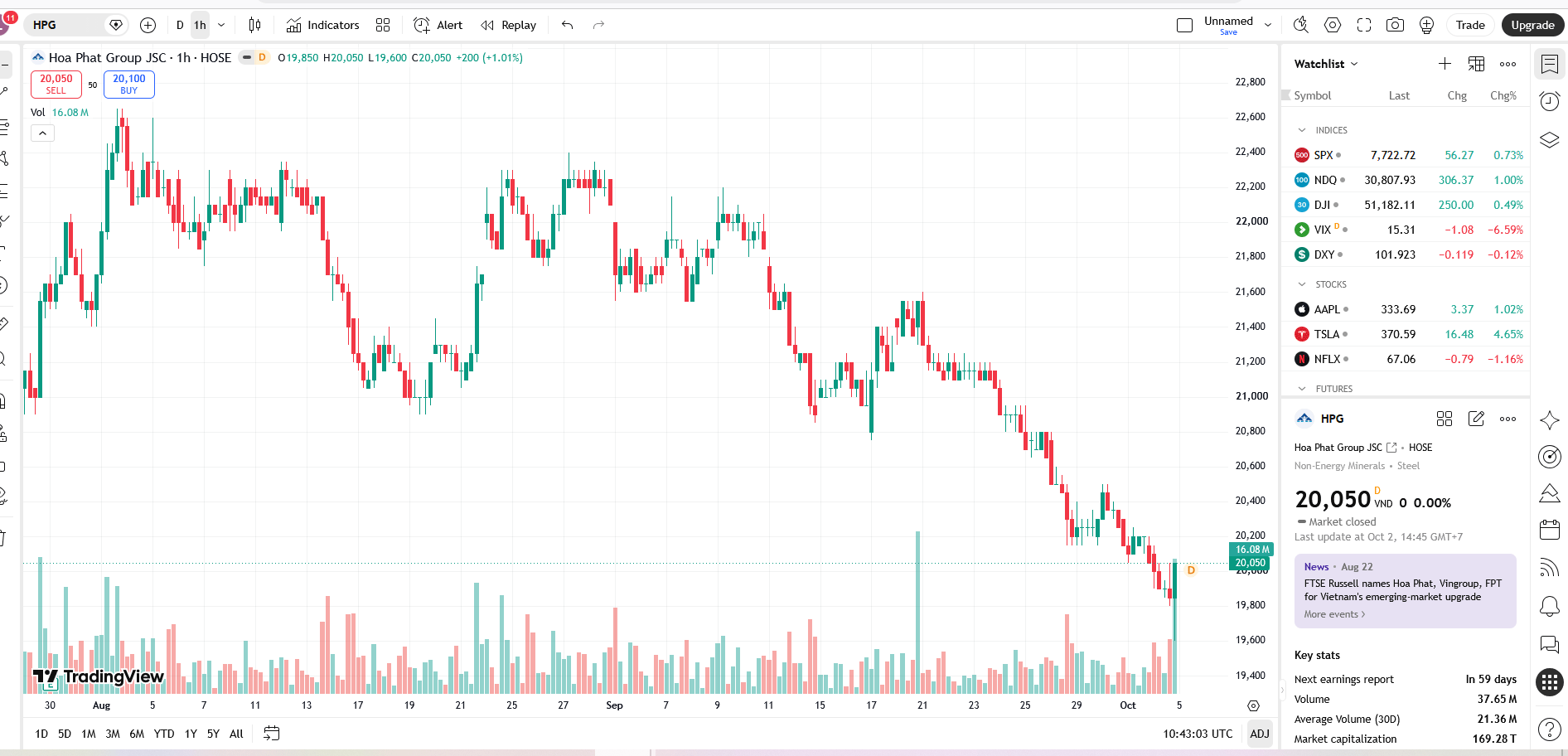This screenshot has height=756, width=1568.
Task: Collapse indicator legend with caret button
Action: [42, 133]
